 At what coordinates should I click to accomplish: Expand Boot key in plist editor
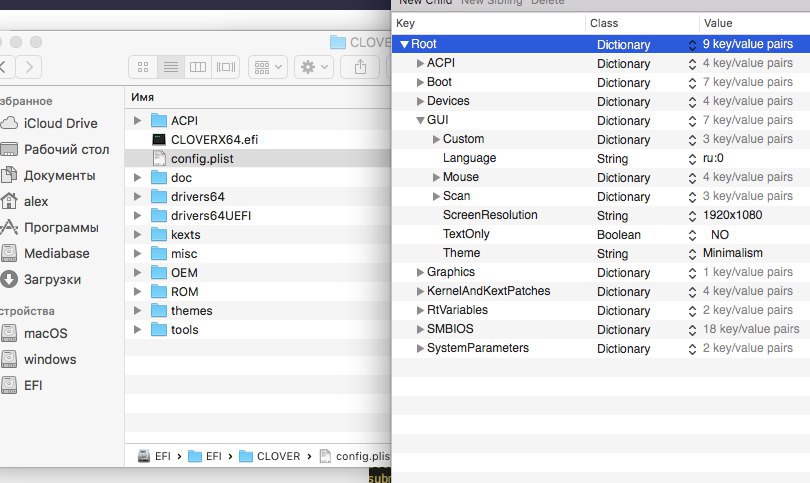(420, 82)
